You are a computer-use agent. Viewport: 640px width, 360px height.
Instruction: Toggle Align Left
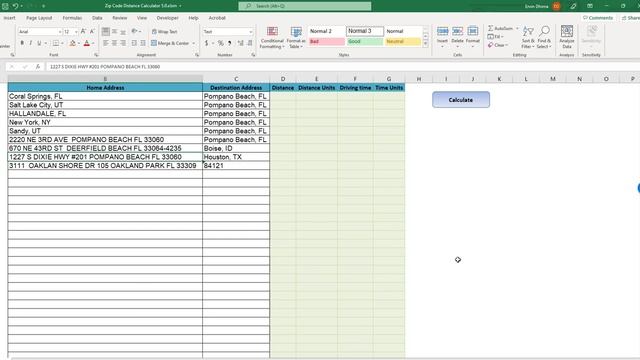pos(106,43)
